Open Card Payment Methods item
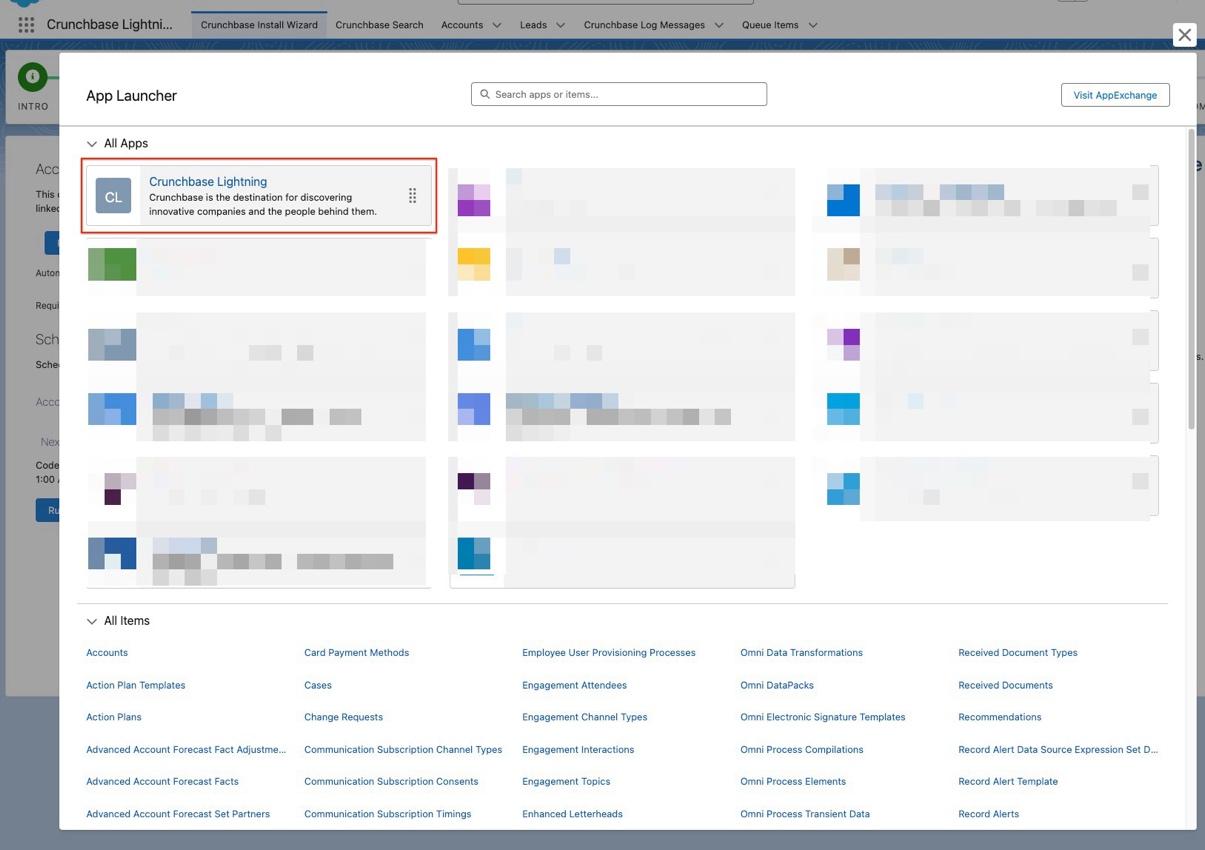 [356, 653]
